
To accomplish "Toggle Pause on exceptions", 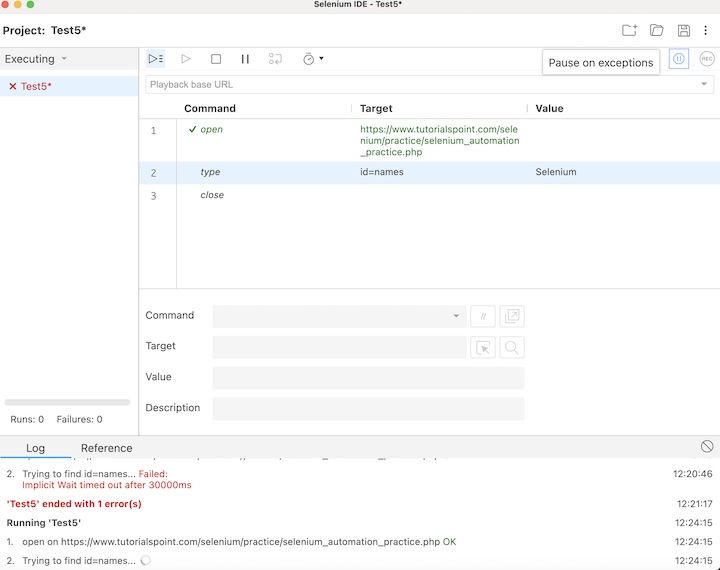I will click(679, 60).
